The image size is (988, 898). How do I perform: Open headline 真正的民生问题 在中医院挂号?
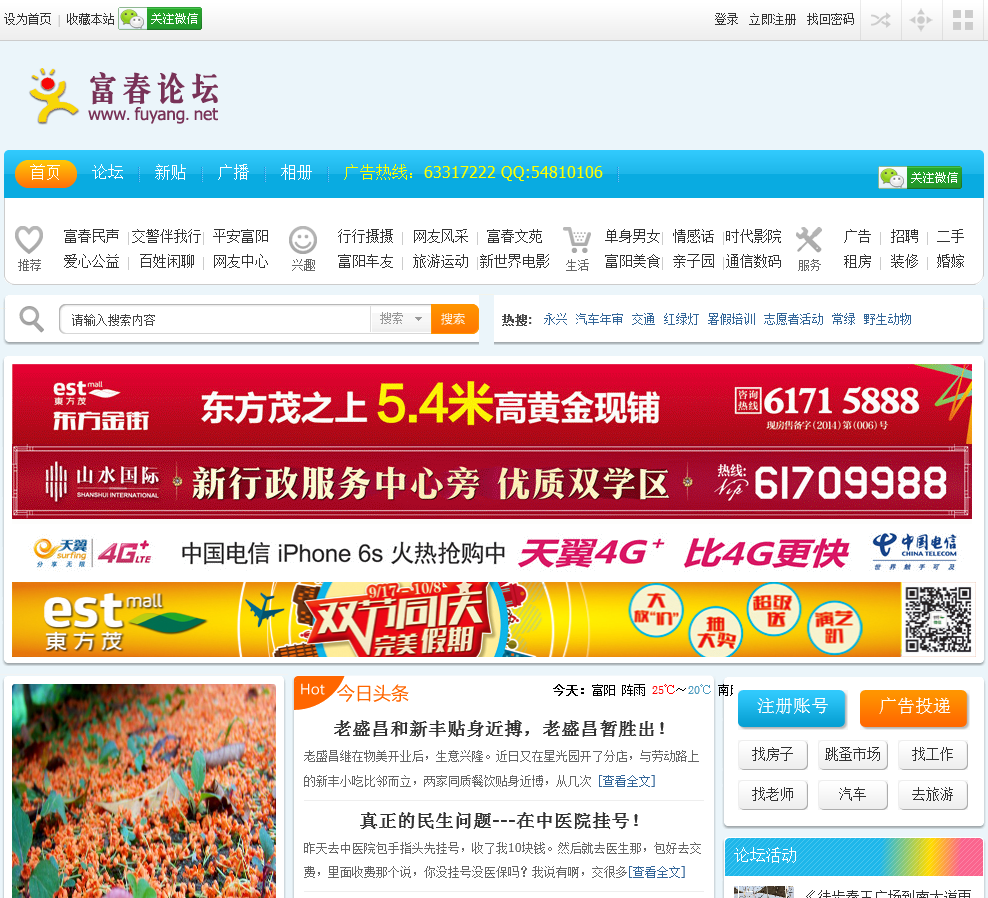pyautogui.click(x=500, y=821)
